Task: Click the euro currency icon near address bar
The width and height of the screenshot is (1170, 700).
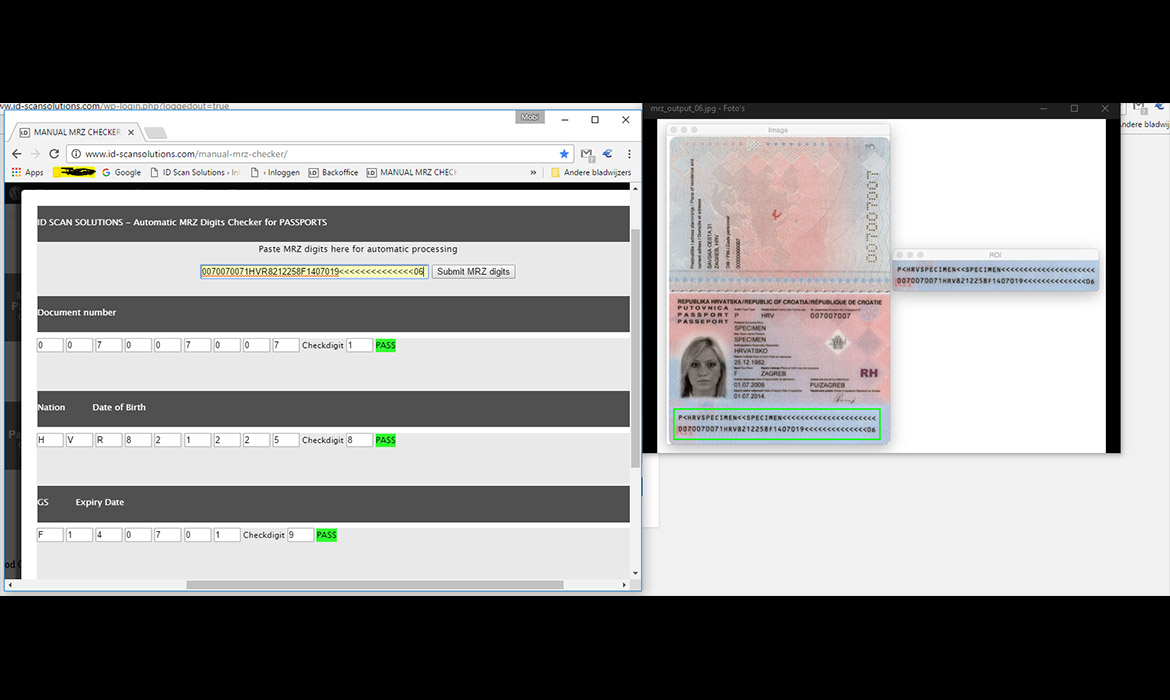Action: pyautogui.click(x=606, y=154)
